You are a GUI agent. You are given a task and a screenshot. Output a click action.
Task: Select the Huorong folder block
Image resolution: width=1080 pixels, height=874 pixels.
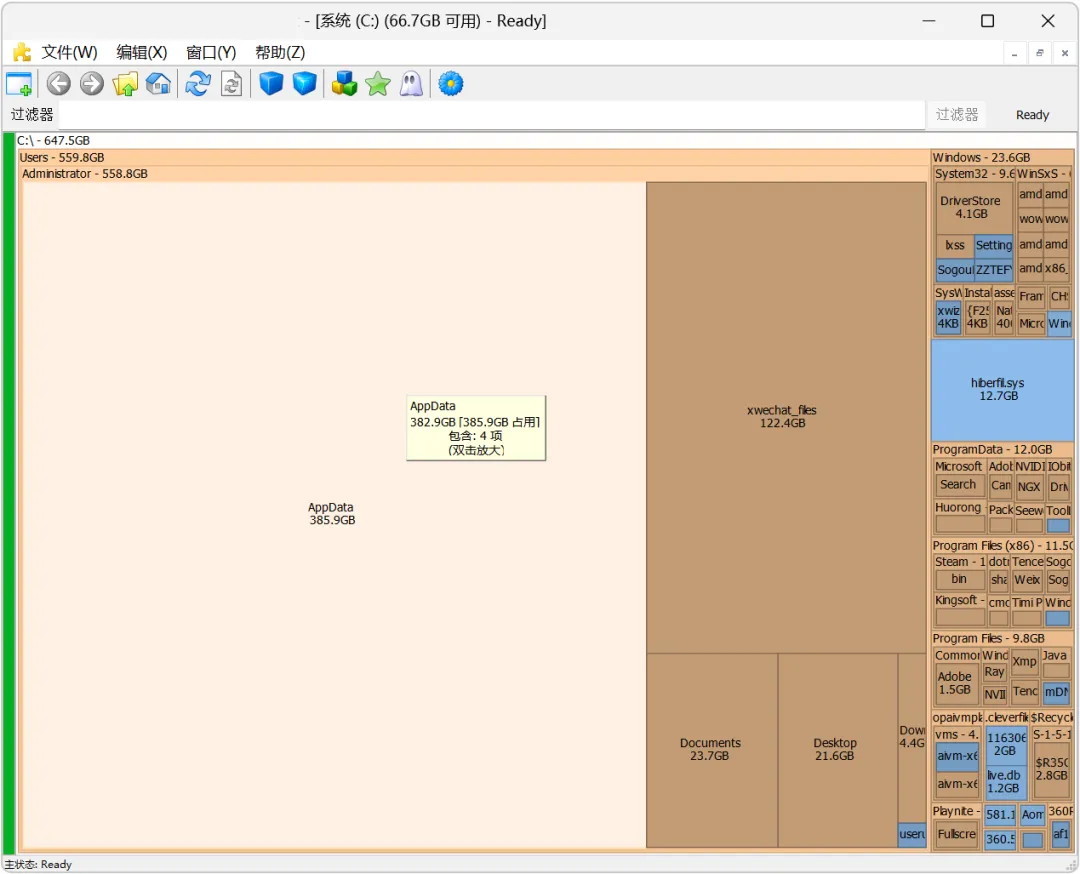959,515
